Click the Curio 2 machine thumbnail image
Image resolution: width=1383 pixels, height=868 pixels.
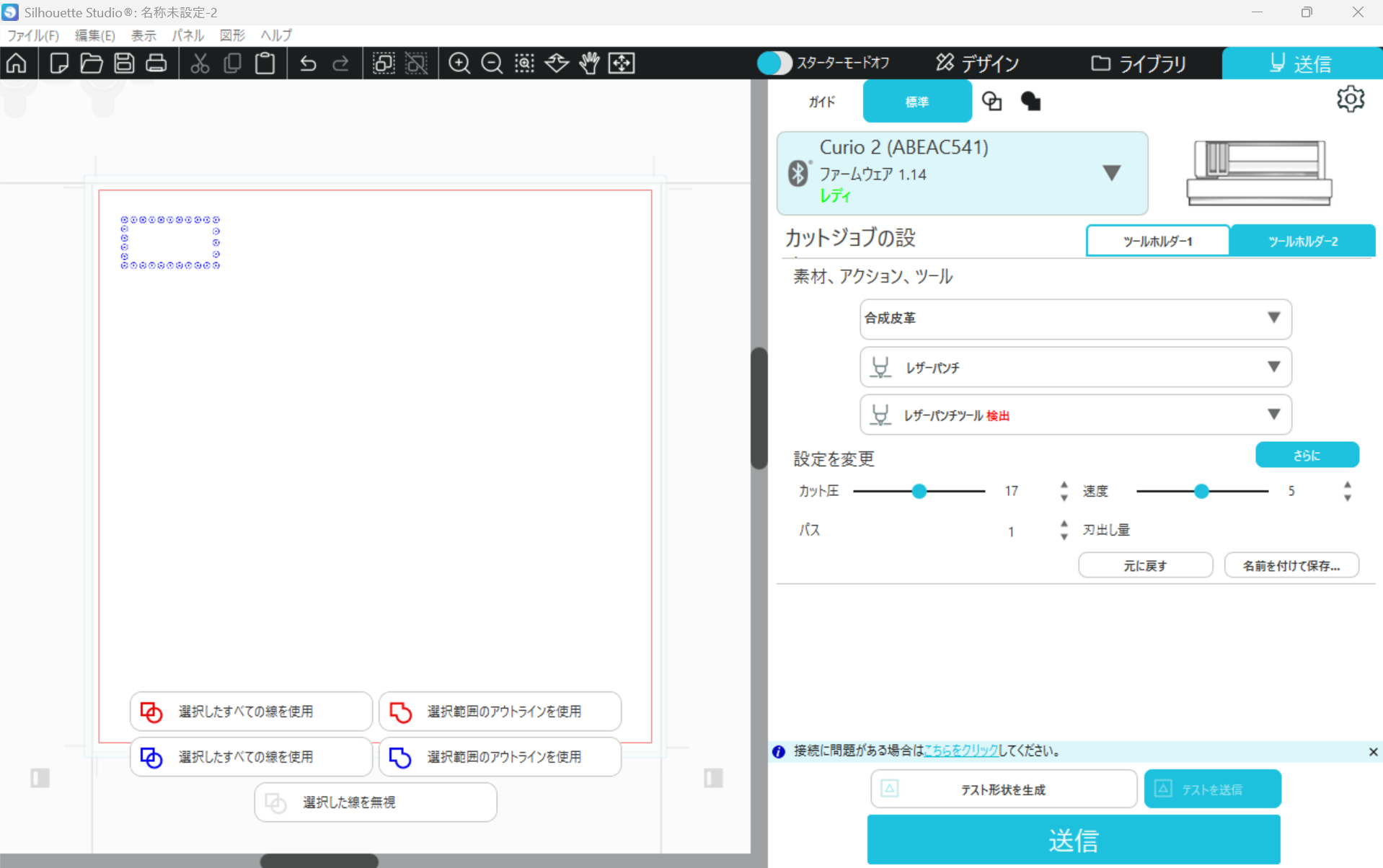(x=1259, y=173)
